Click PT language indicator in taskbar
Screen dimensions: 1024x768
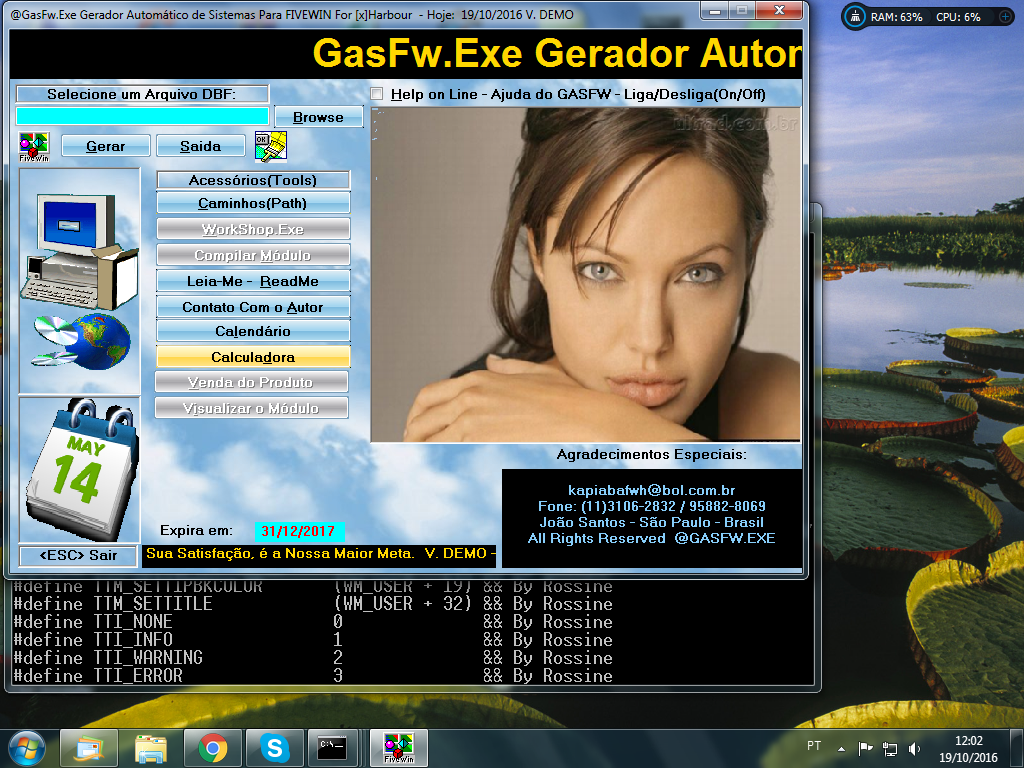[814, 746]
